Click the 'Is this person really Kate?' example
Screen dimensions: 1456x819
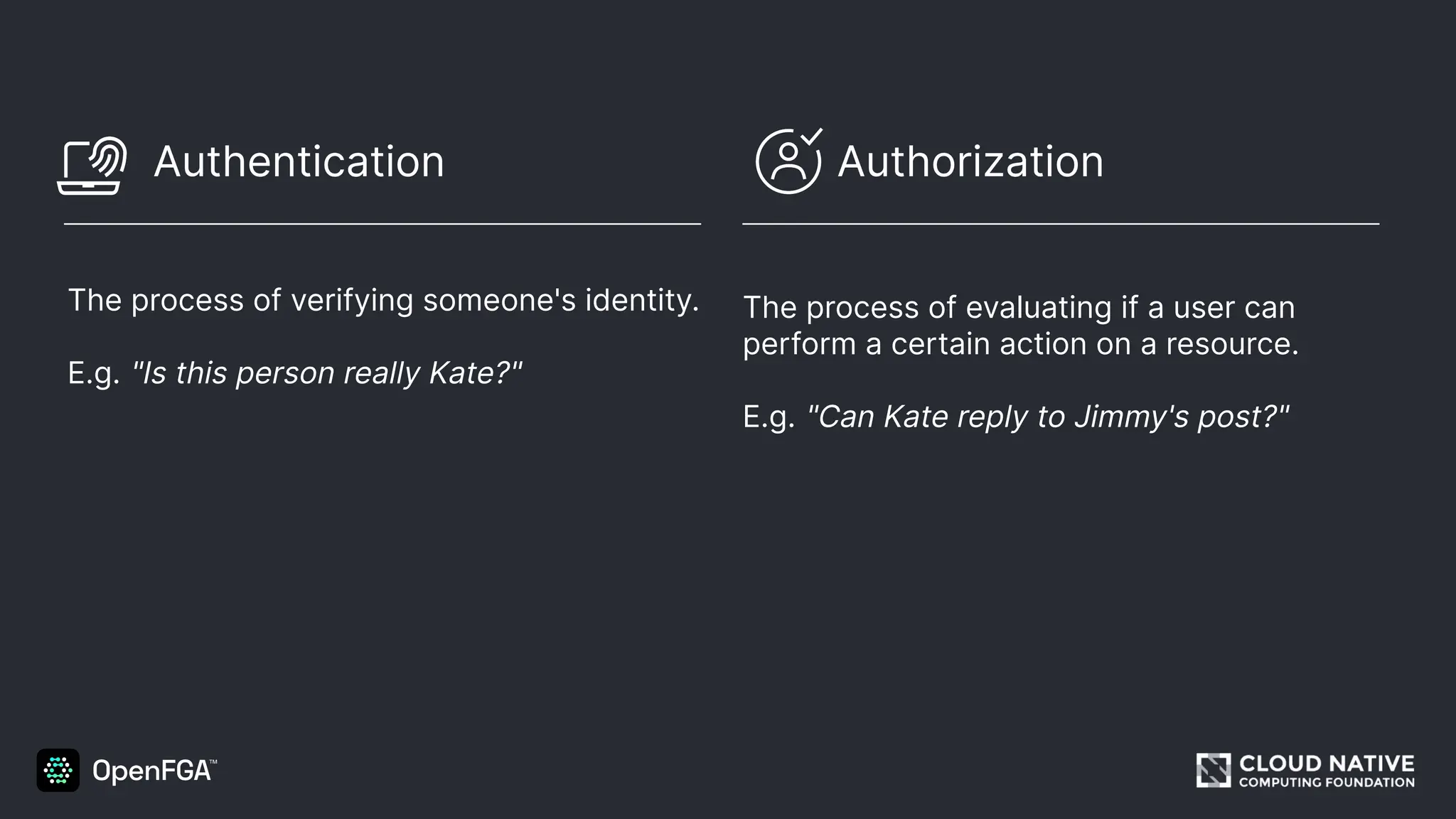tap(327, 373)
